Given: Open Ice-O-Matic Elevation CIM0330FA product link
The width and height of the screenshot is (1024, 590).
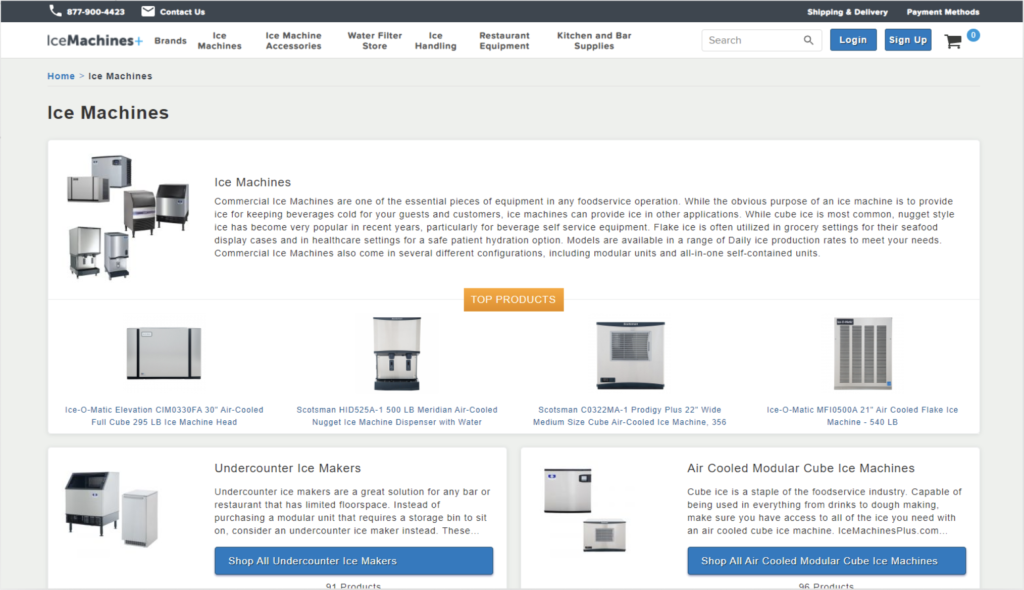Looking at the screenshot, I should (164, 416).
